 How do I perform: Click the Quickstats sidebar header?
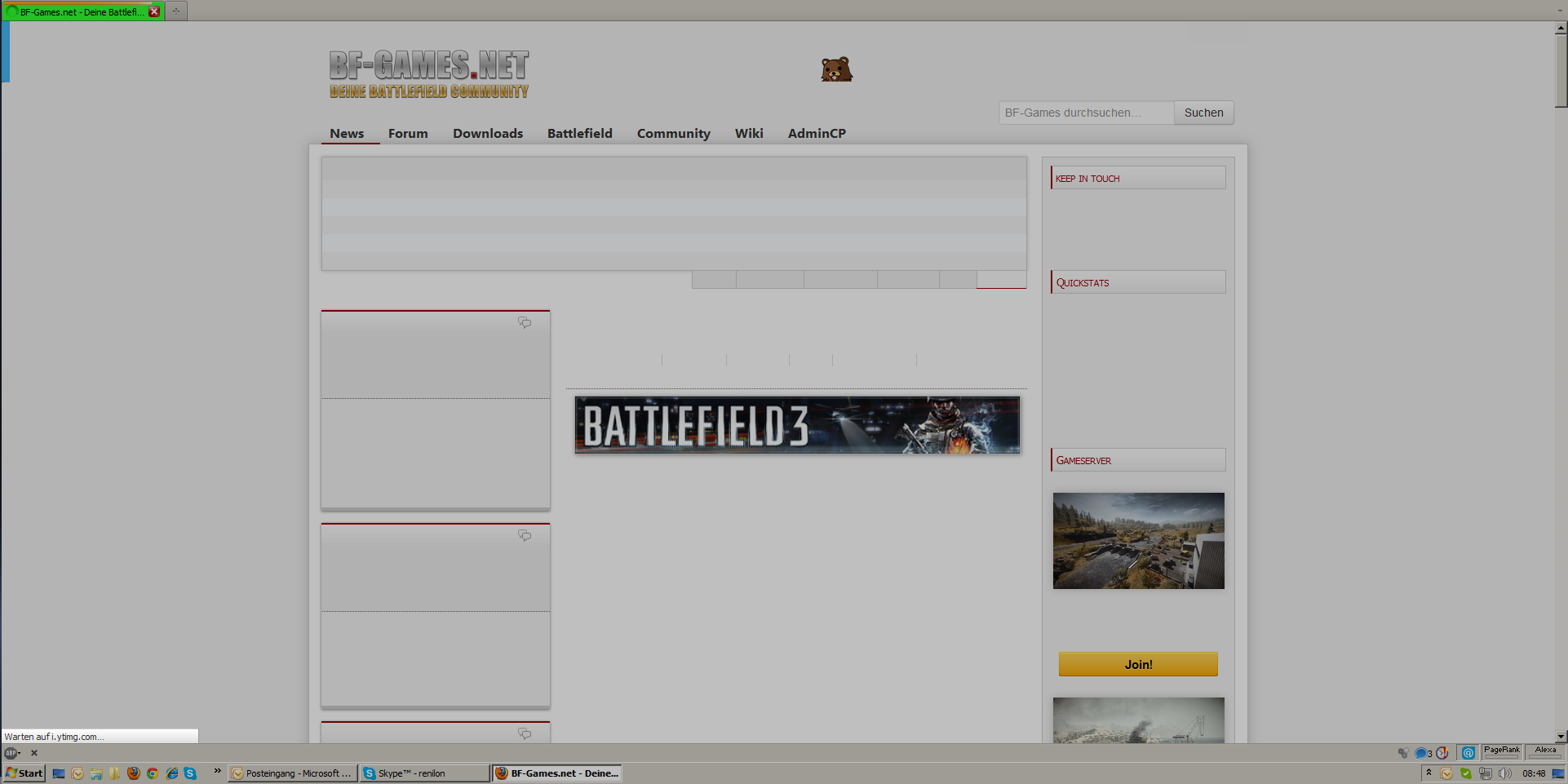(x=1138, y=282)
